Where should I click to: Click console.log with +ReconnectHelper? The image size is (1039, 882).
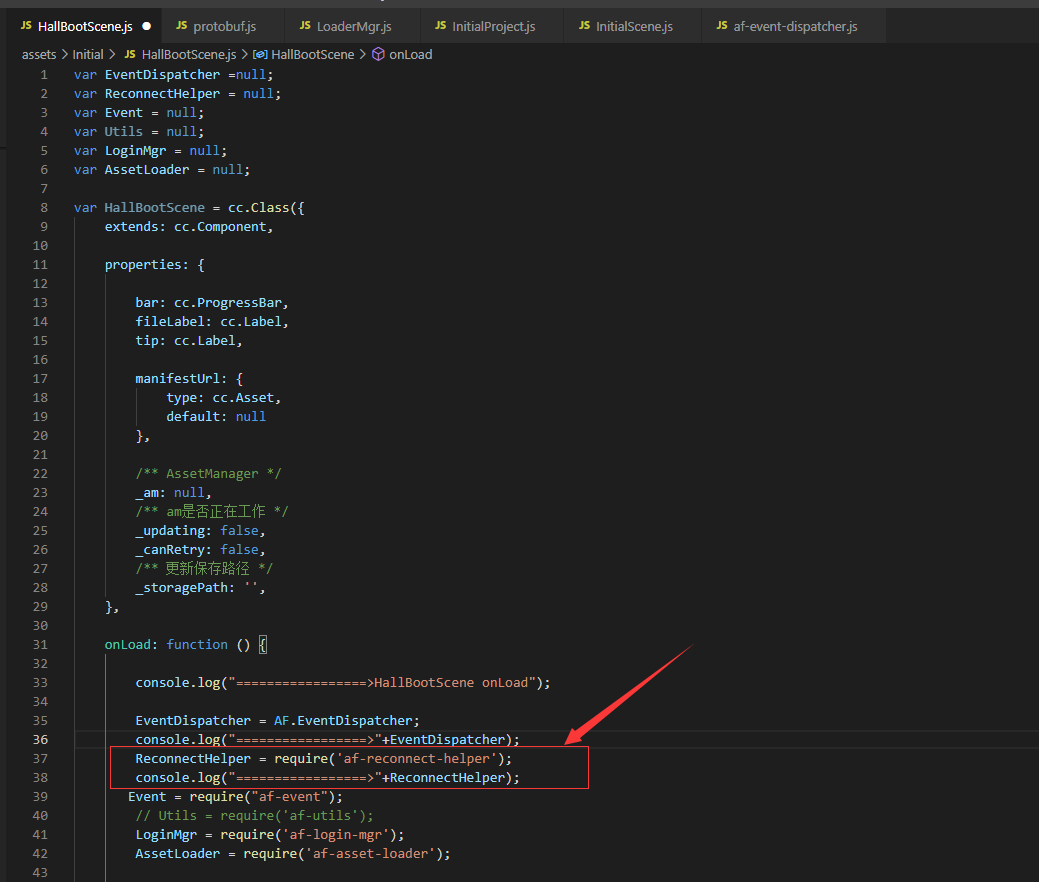(x=327, y=777)
